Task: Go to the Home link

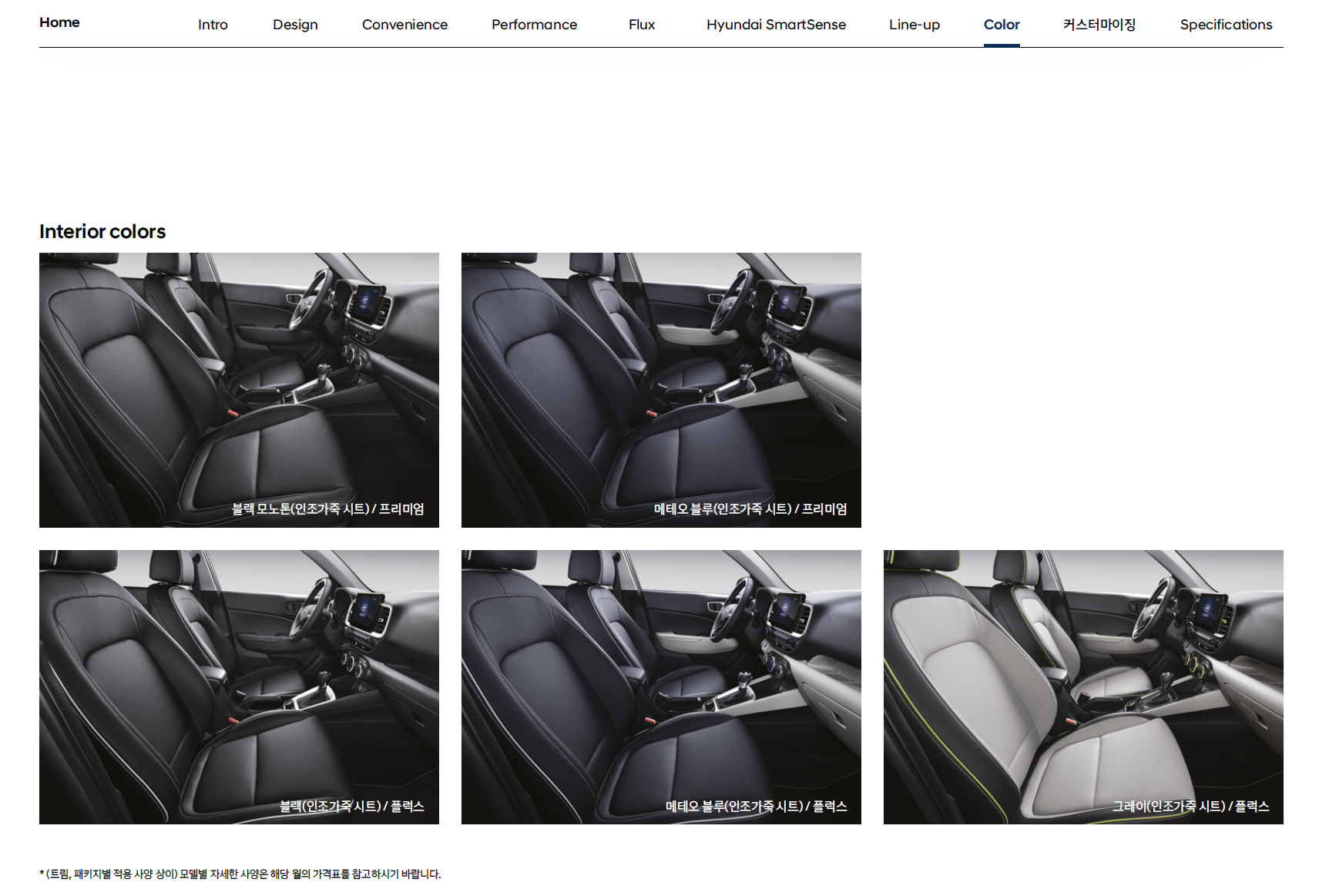Action: pyautogui.click(x=59, y=22)
